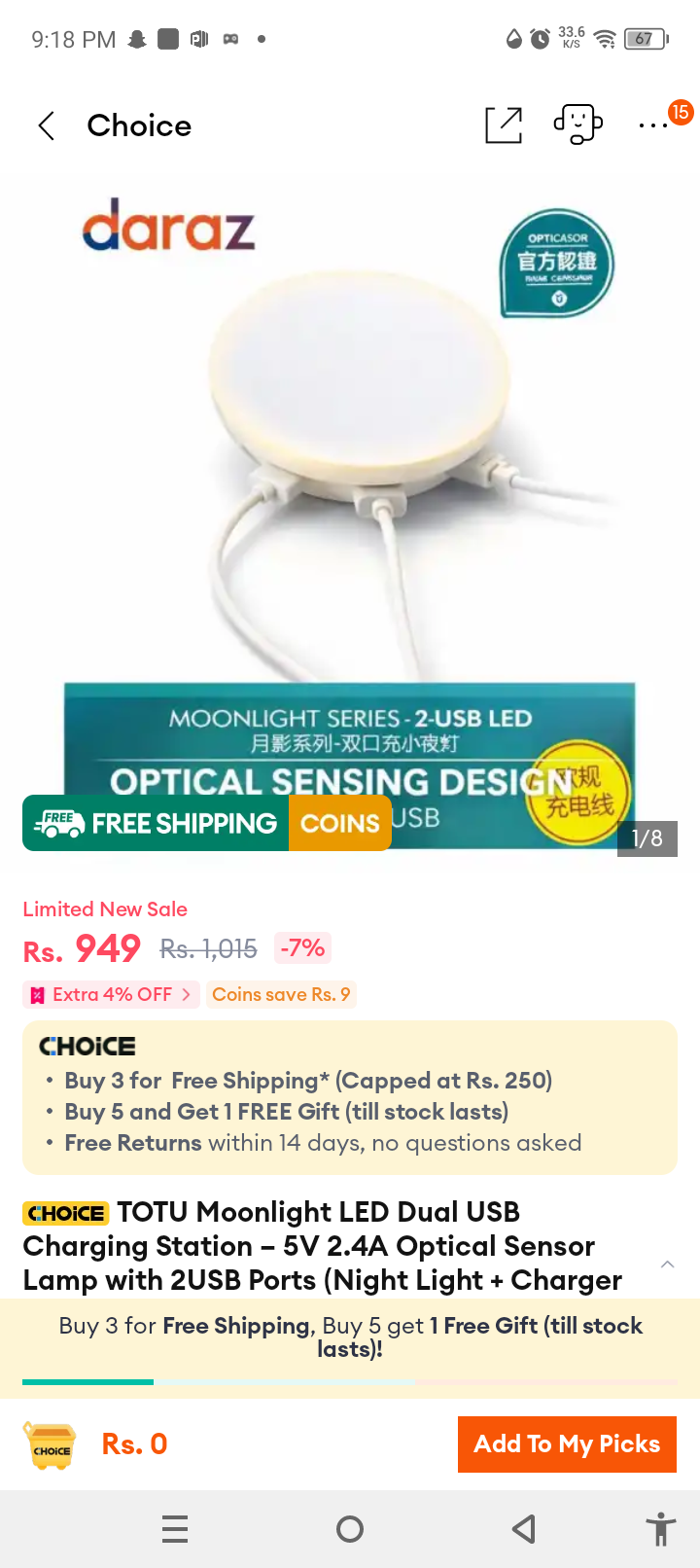Open the share icon
The image size is (700, 1568).
click(504, 125)
